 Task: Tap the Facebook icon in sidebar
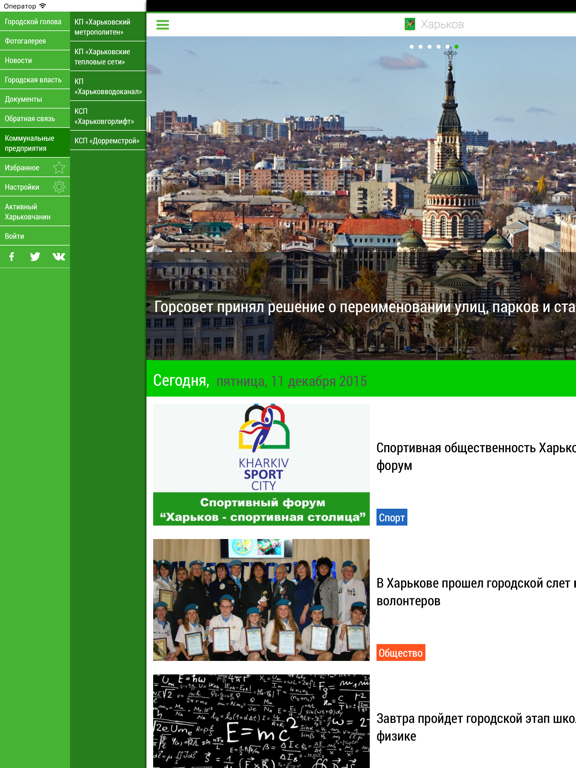pyautogui.click(x=12, y=257)
